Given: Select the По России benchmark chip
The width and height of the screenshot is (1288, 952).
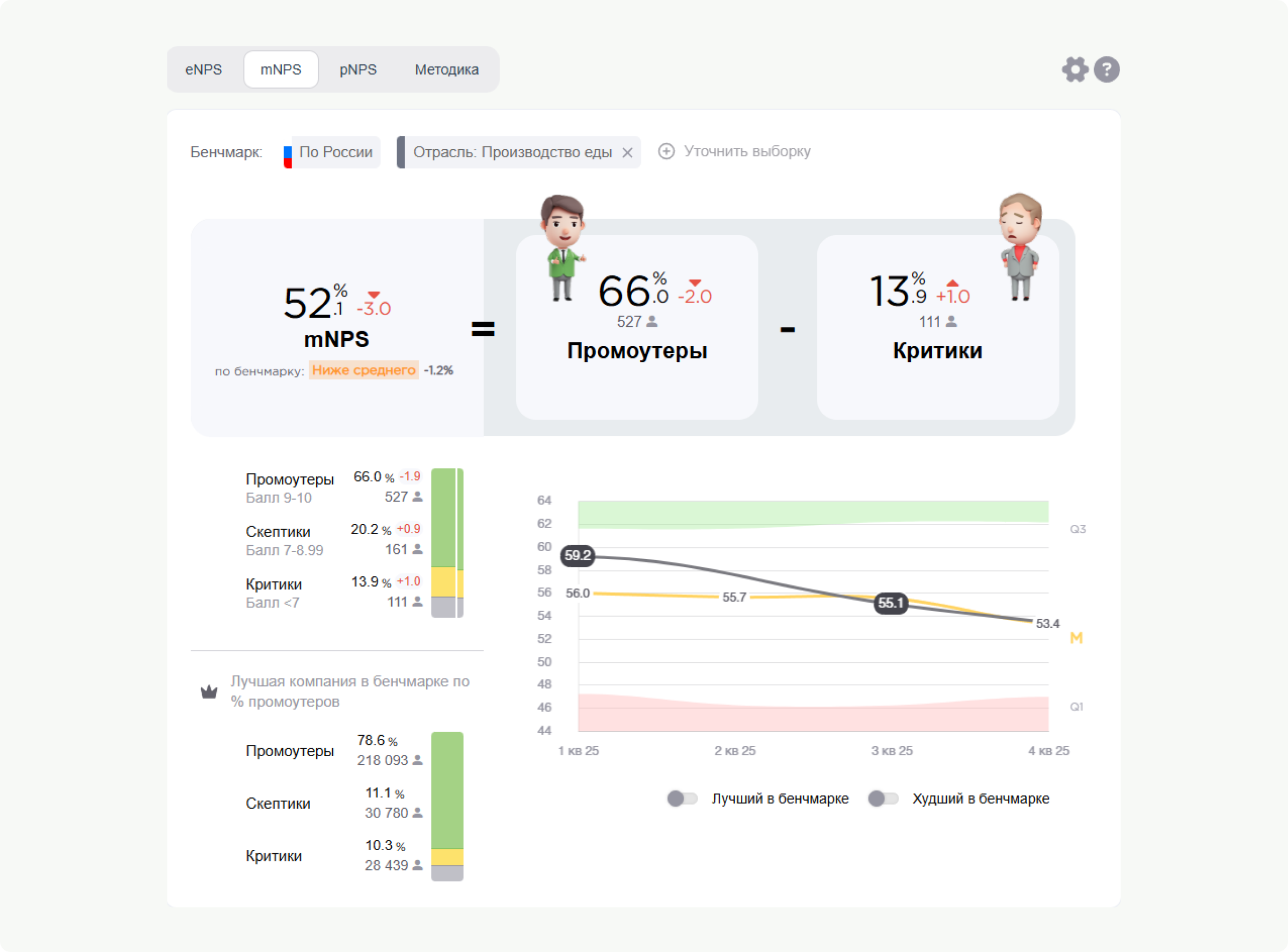Looking at the screenshot, I should pos(335,152).
